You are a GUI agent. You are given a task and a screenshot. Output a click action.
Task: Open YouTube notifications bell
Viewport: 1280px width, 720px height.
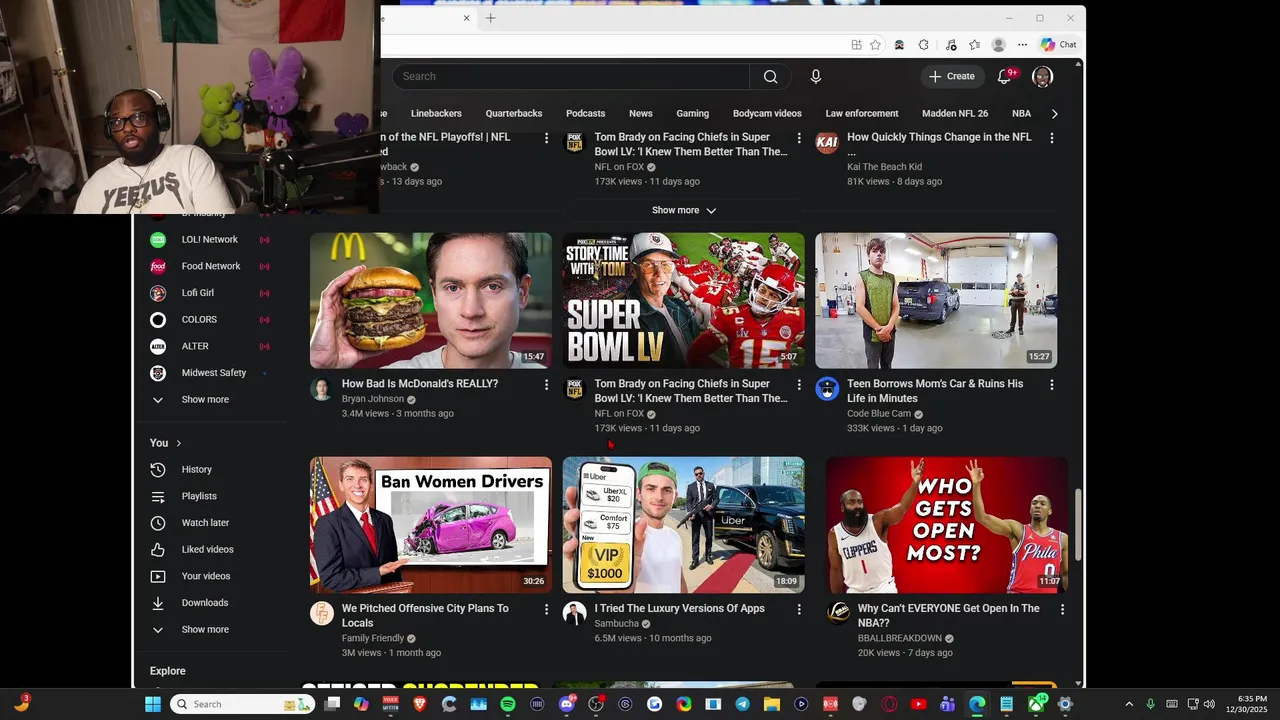click(1005, 76)
